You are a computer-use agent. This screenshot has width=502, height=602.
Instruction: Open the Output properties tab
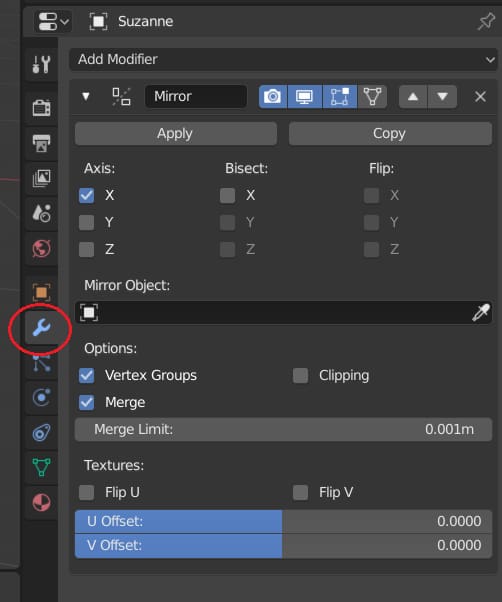click(41, 143)
